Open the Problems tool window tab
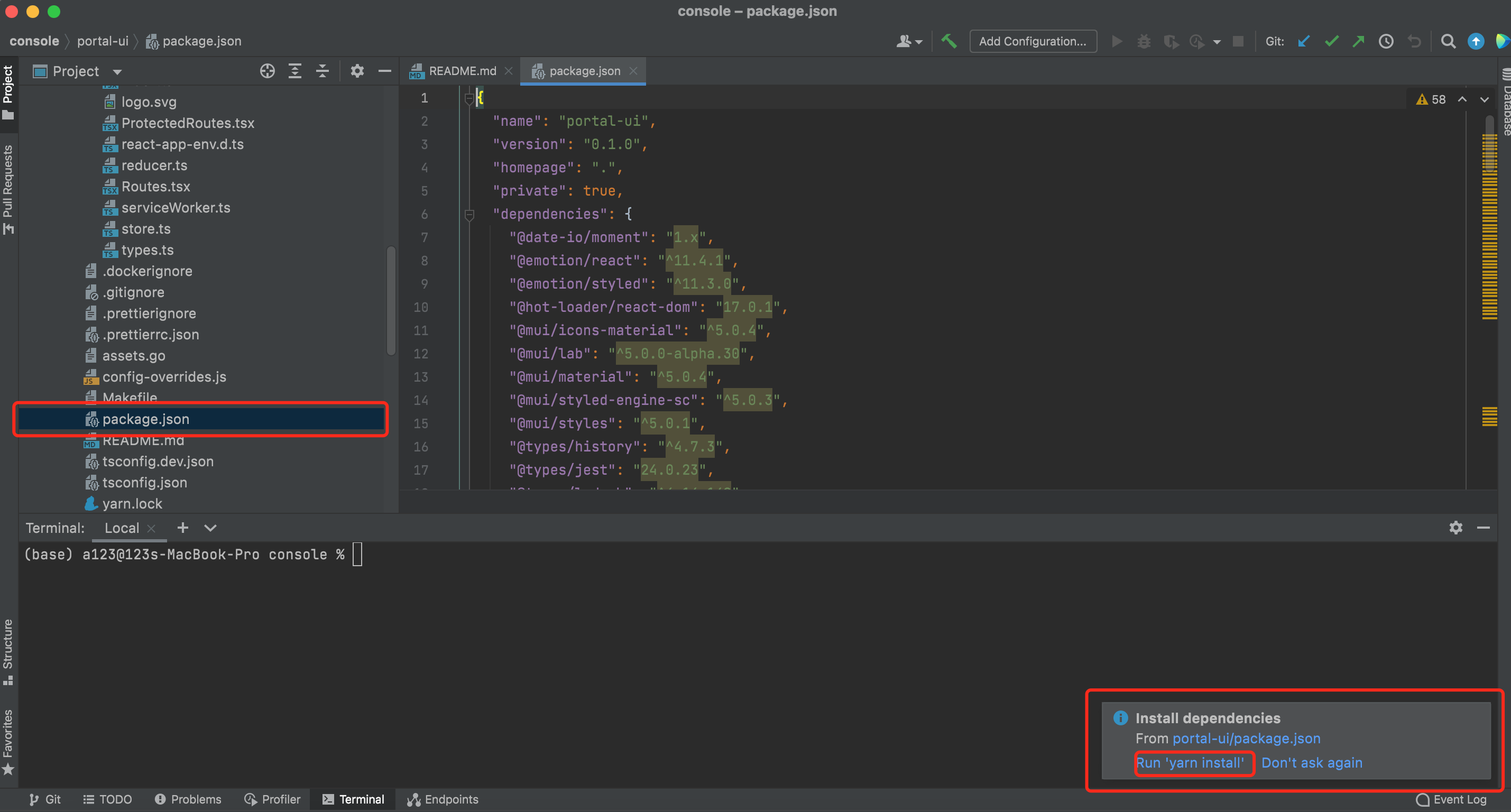This screenshot has height=812, width=1511. click(188, 799)
